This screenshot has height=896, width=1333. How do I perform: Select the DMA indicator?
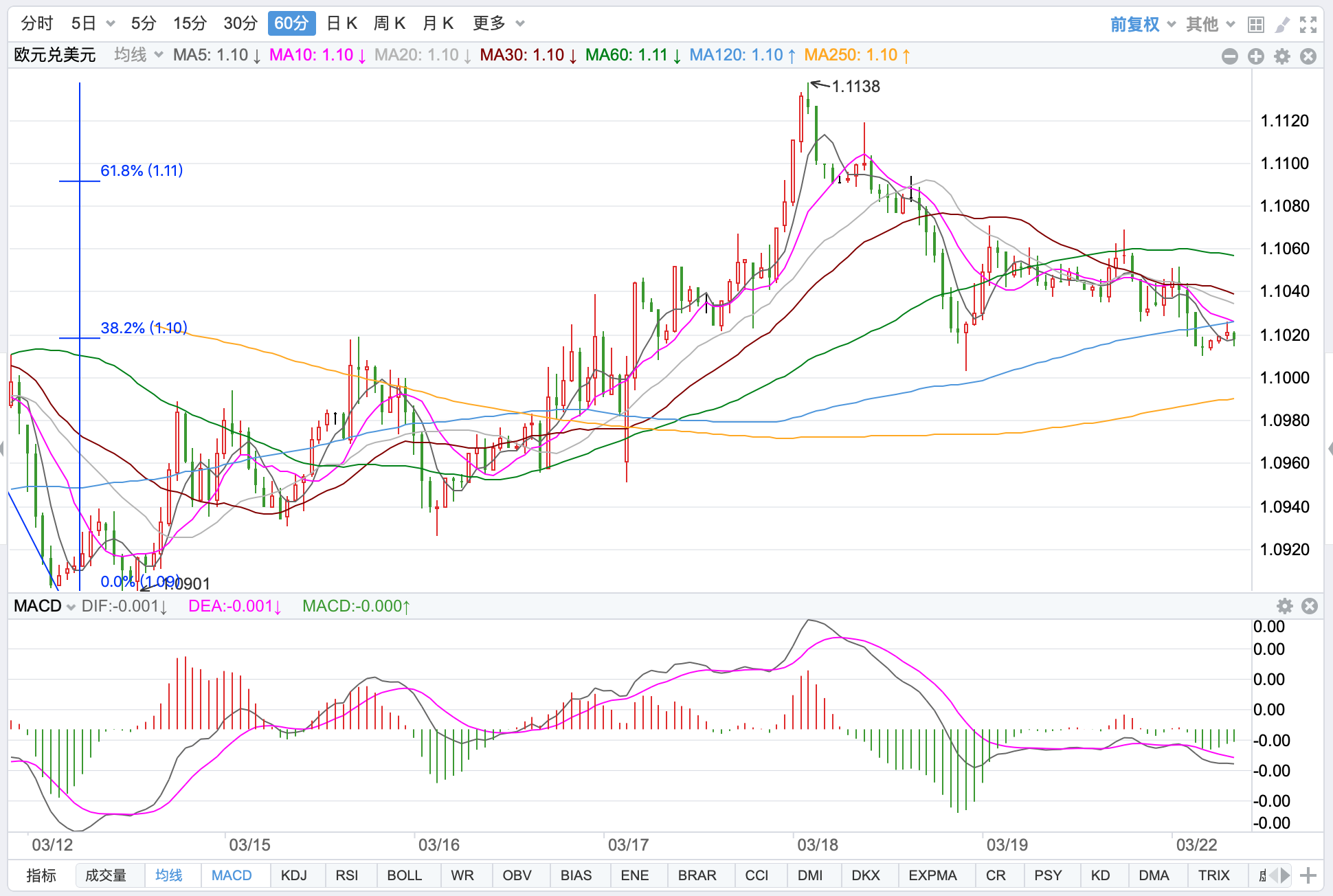[x=1154, y=875]
